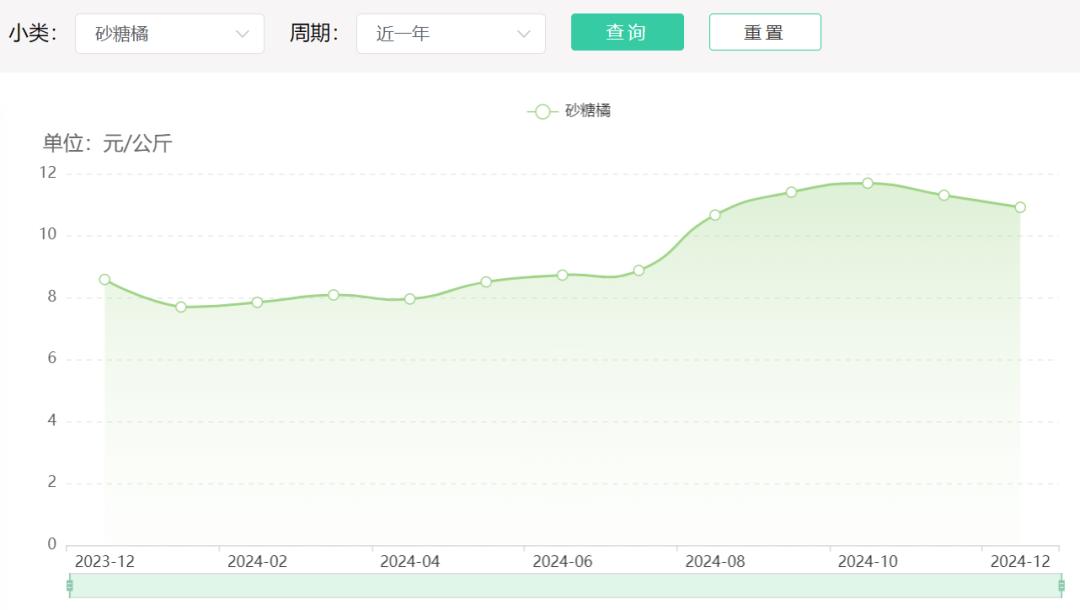Click the green 查询 button

tap(627, 32)
